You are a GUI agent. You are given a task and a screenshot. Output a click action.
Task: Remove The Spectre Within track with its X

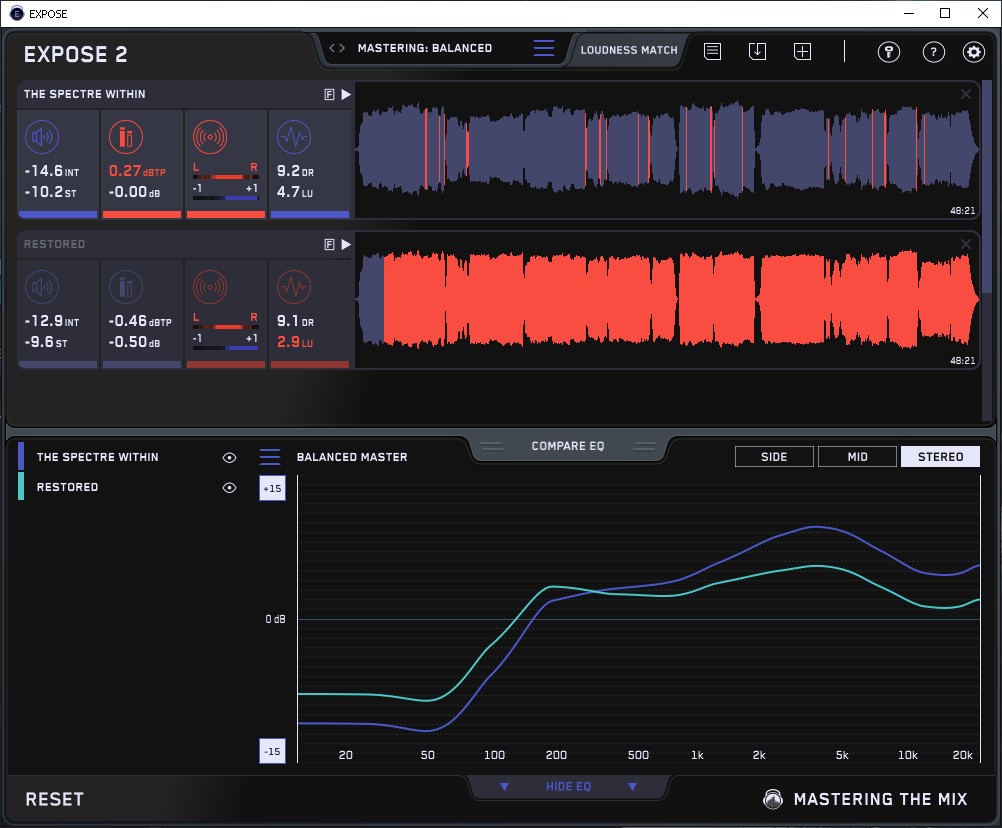pyautogui.click(x=966, y=94)
